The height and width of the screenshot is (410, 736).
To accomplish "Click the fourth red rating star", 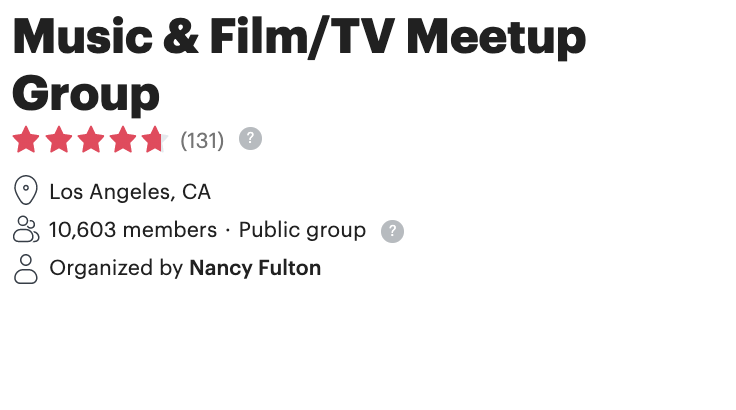I will [x=123, y=140].
